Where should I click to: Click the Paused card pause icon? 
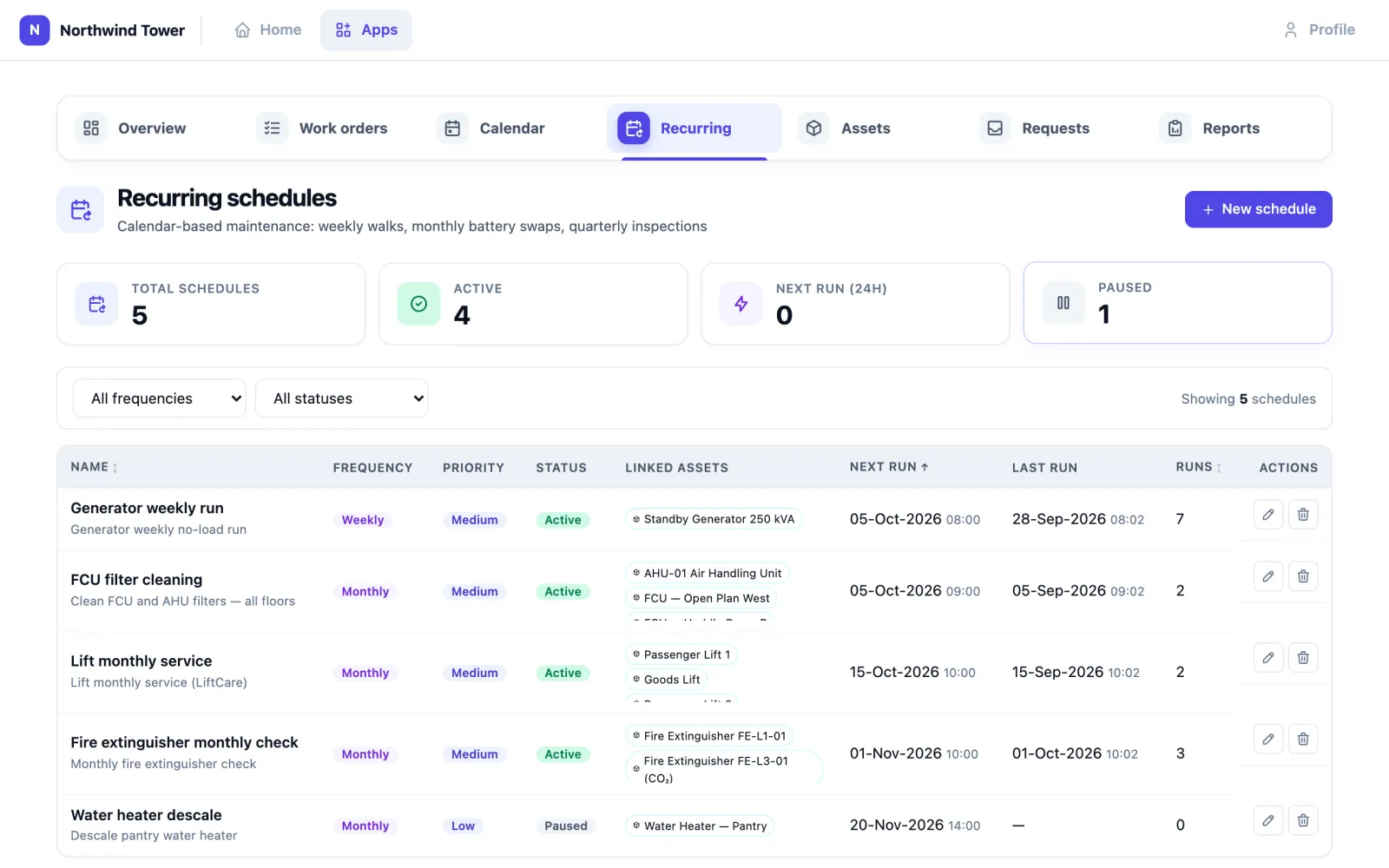pos(1063,303)
